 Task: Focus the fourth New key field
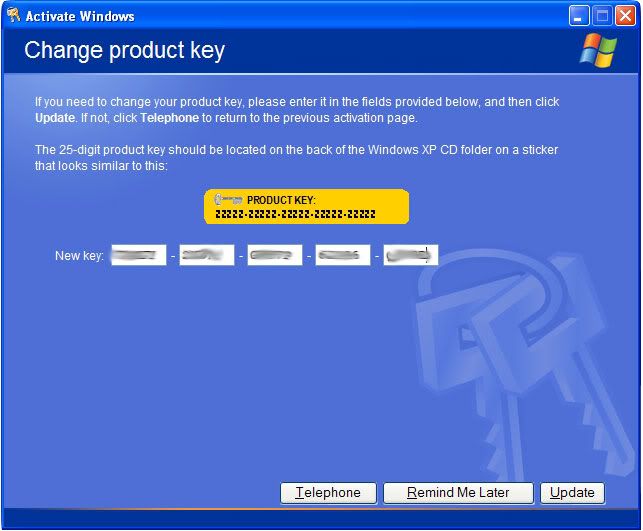click(343, 255)
